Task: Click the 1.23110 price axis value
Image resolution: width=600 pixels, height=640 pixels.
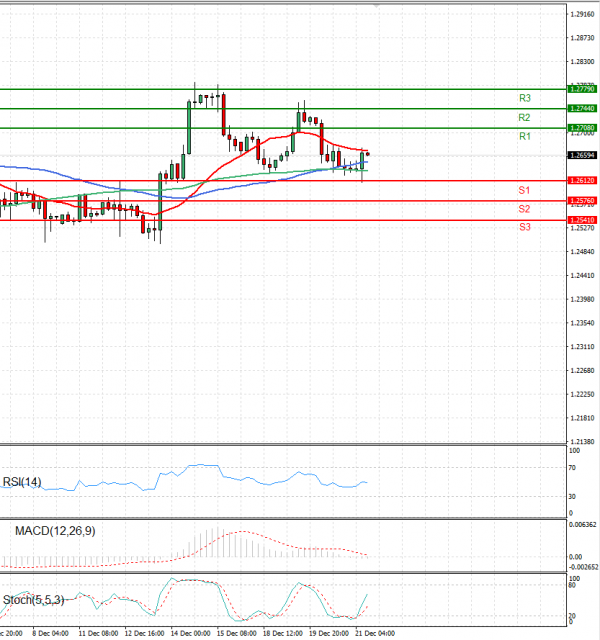Action: click(582, 347)
